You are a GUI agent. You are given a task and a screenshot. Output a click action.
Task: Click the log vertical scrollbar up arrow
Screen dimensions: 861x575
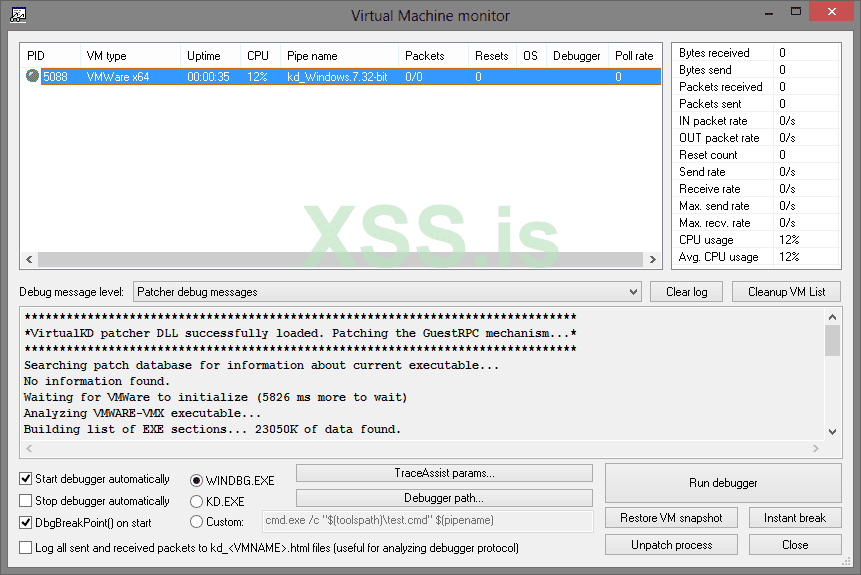point(832,317)
